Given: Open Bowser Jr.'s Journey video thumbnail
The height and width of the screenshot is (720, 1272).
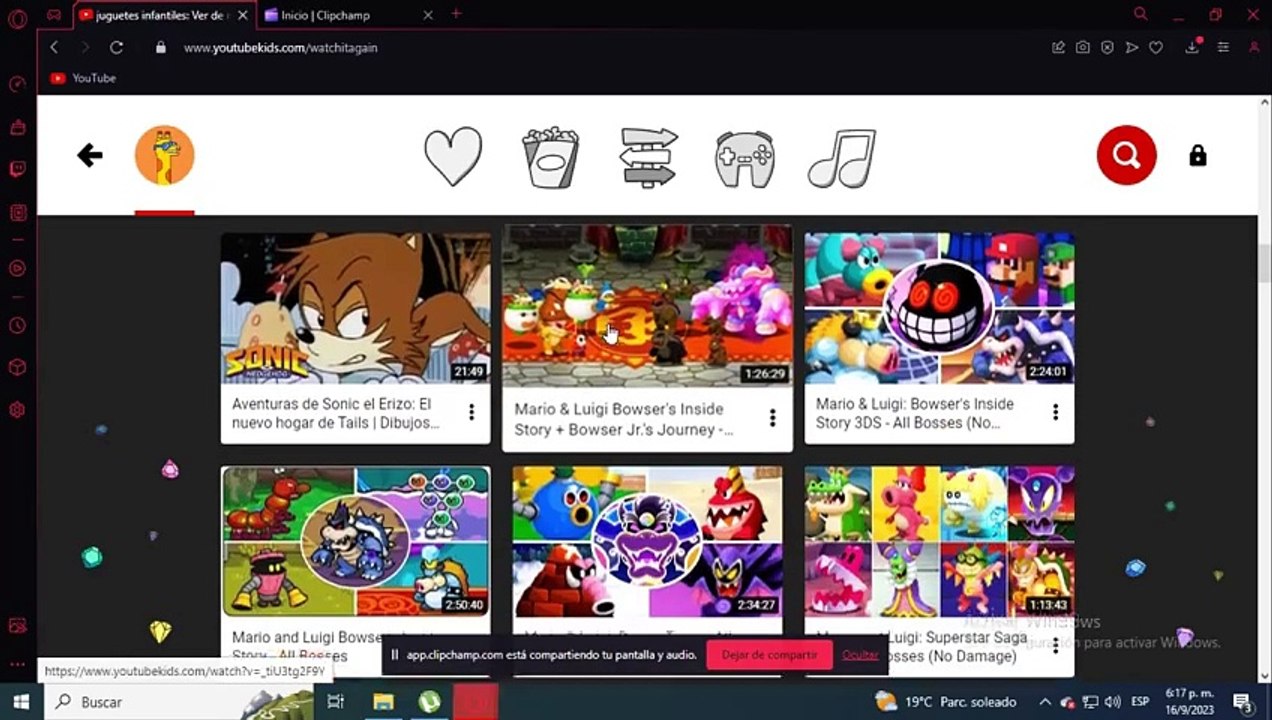Looking at the screenshot, I should tap(647, 306).
